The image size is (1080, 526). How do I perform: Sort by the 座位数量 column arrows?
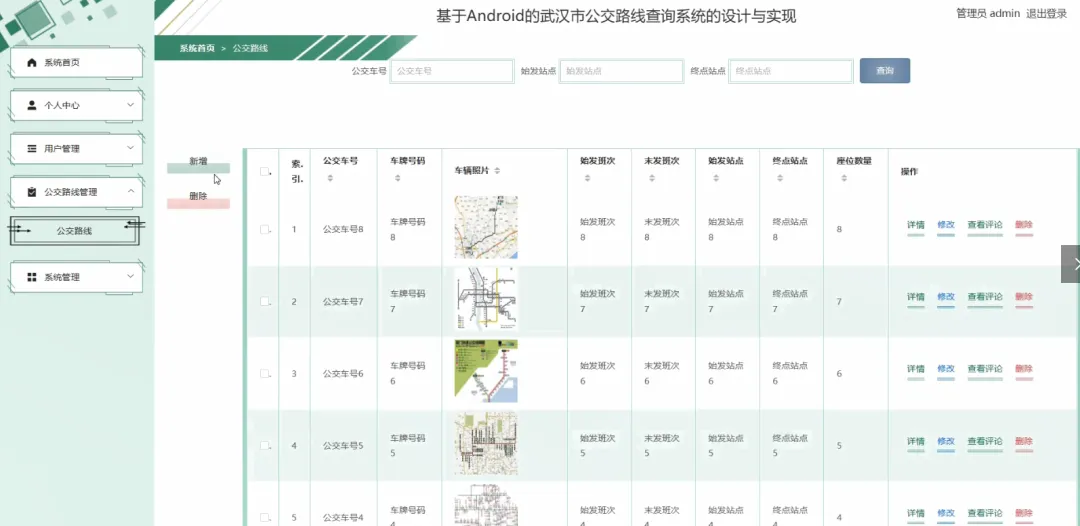coord(844,178)
